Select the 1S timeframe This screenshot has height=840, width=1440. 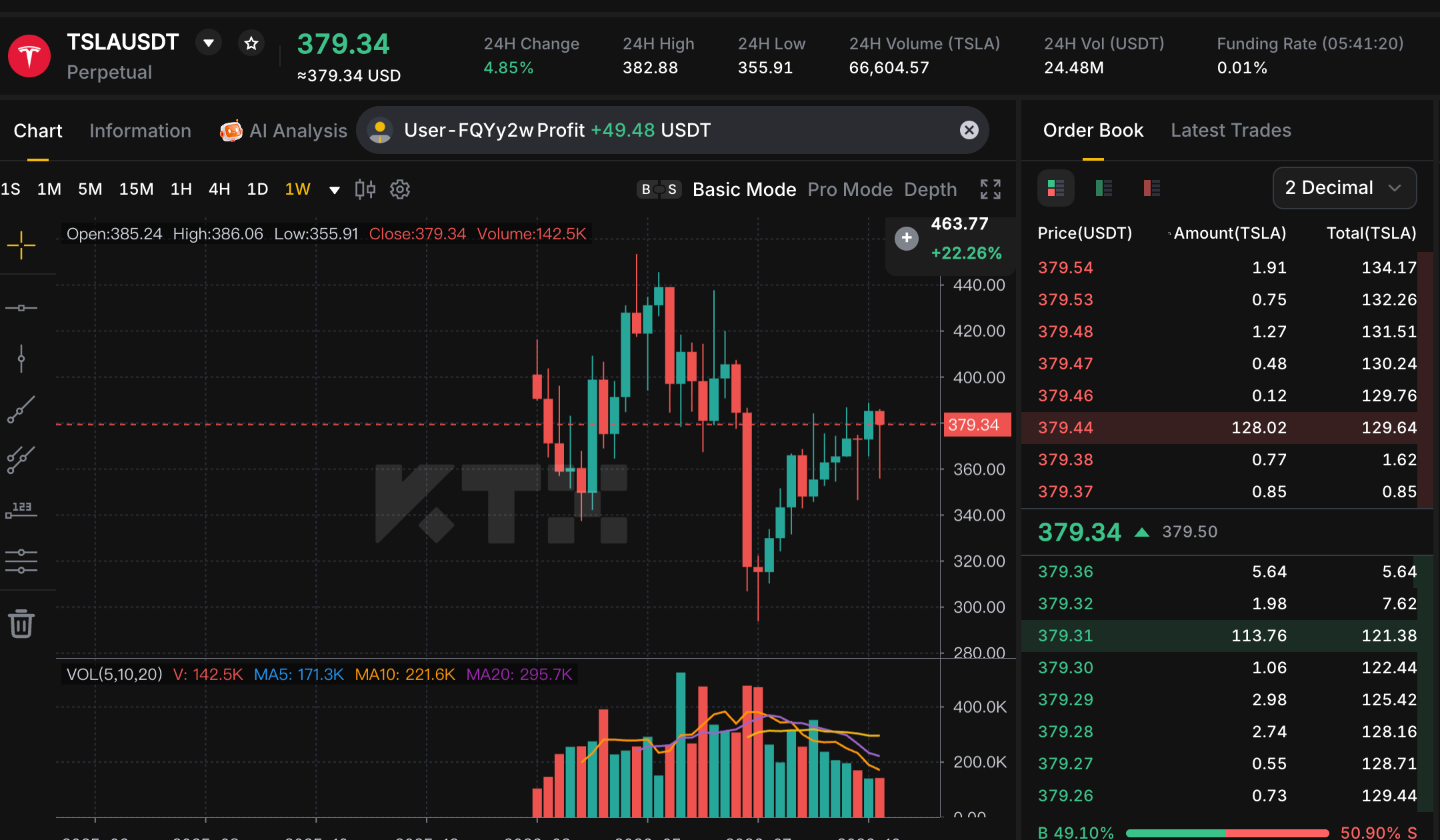click(11, 189)
